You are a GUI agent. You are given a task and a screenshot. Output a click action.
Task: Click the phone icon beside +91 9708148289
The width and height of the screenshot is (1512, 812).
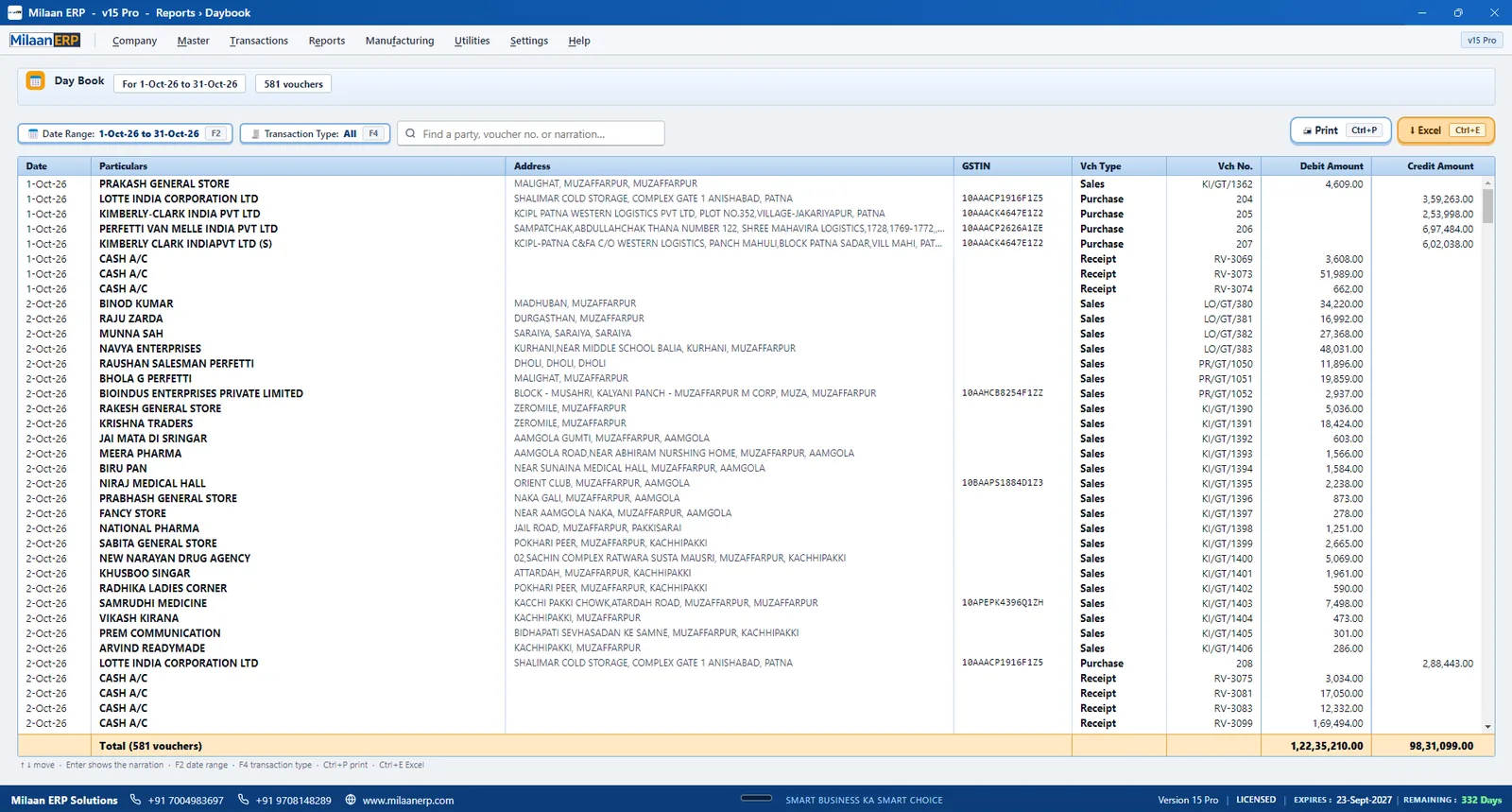point(243,800)
